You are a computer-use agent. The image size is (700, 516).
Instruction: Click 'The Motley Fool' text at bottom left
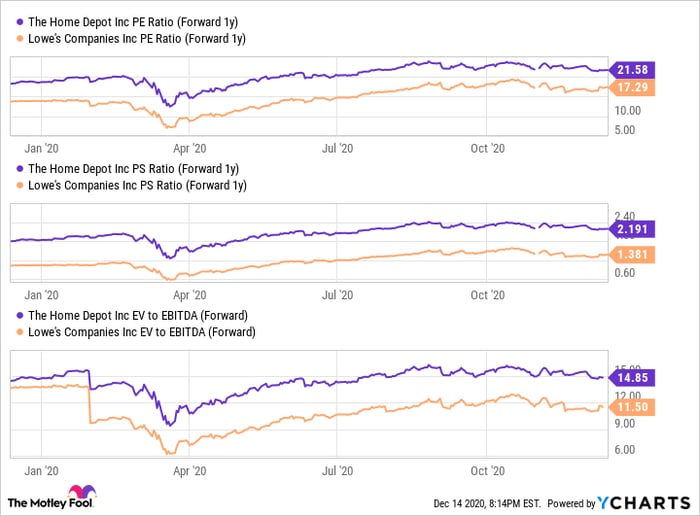tap(36, 502)
